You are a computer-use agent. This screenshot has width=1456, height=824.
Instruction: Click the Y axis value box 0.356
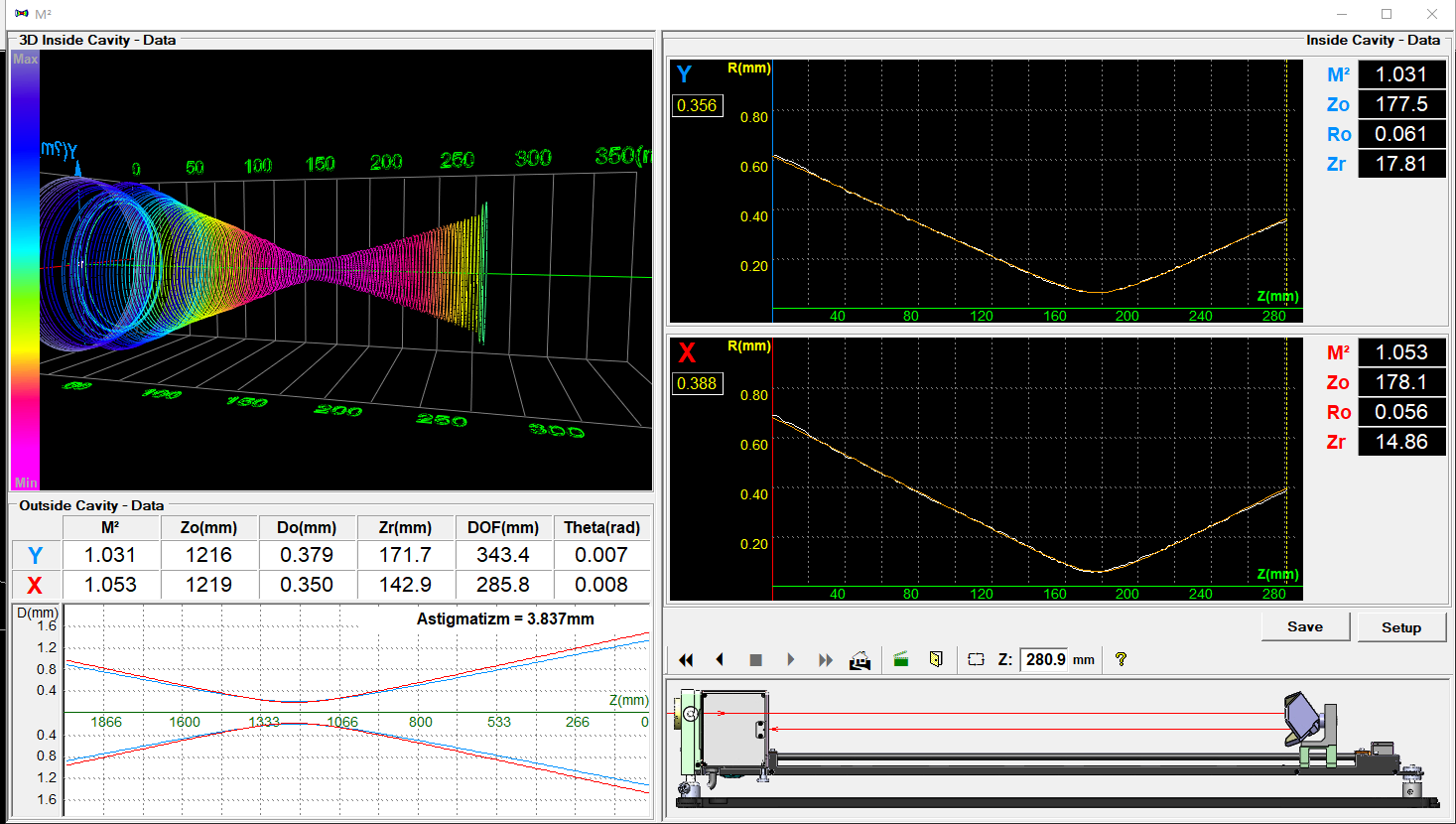tap(697, 105)
